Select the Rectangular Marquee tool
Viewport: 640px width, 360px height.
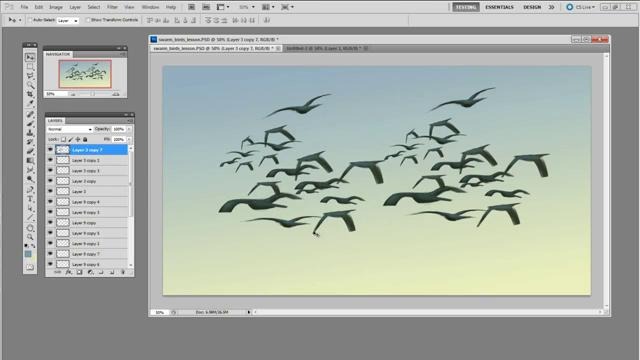point(30,67)
